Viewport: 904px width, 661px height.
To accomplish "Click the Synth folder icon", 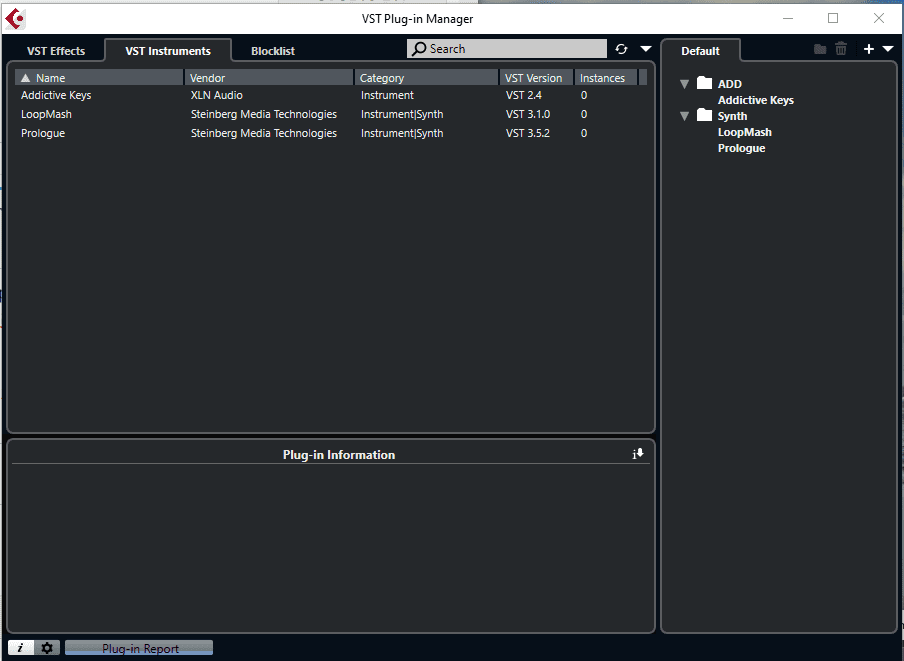I will coord(704,115).
